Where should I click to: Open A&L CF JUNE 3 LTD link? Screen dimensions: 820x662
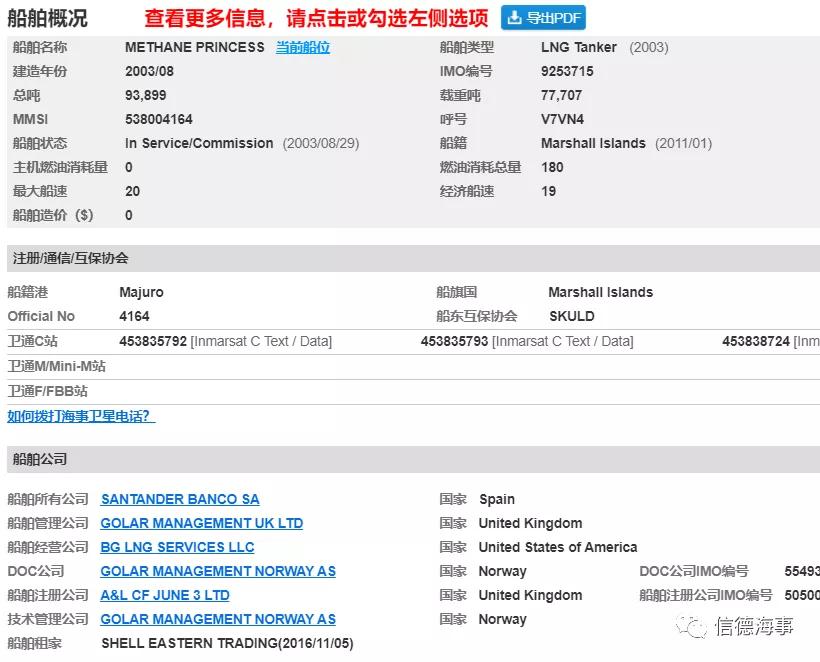[x=165, y=595]
